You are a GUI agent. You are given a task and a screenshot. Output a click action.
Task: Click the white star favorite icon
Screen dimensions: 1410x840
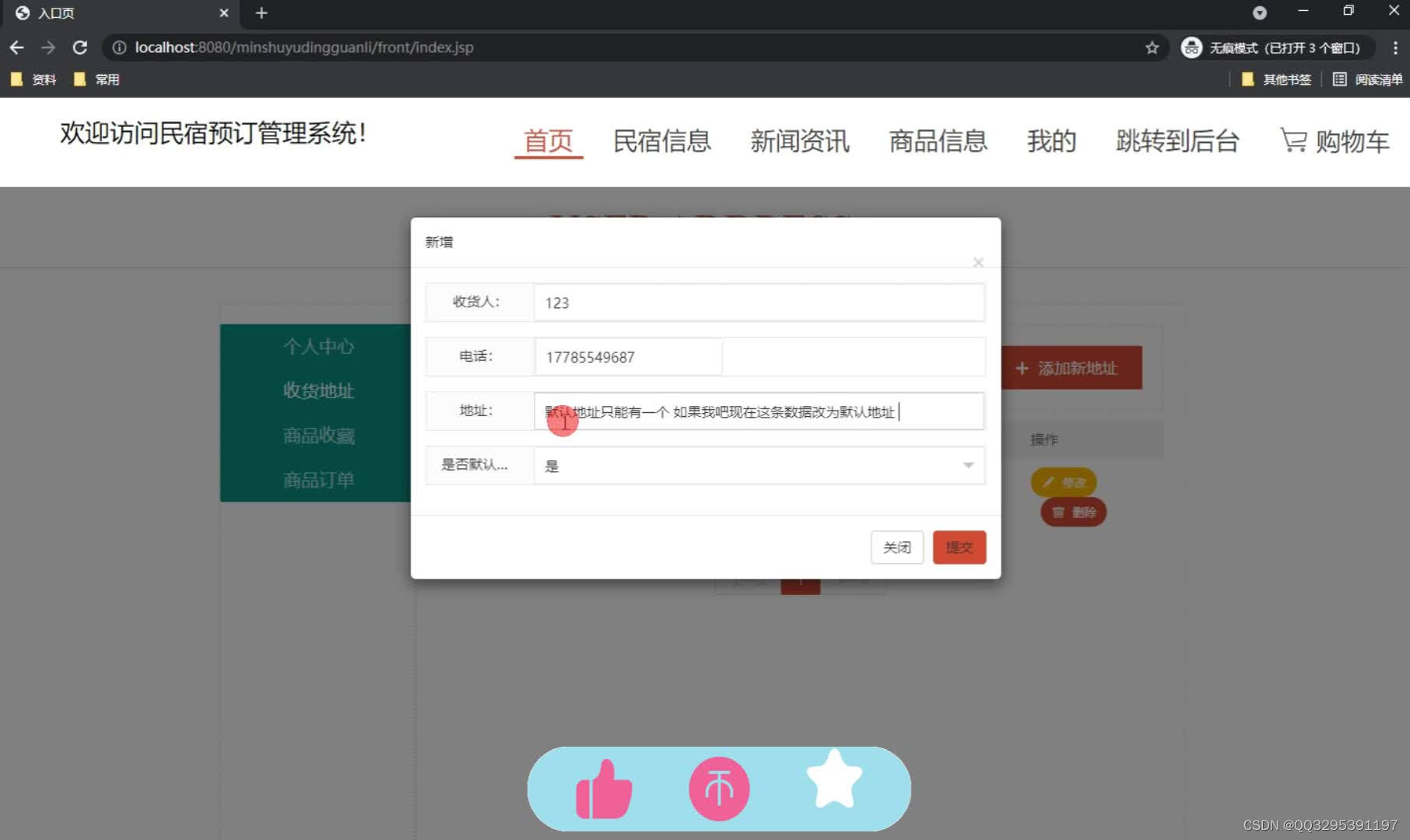click(x=834, y=779)
